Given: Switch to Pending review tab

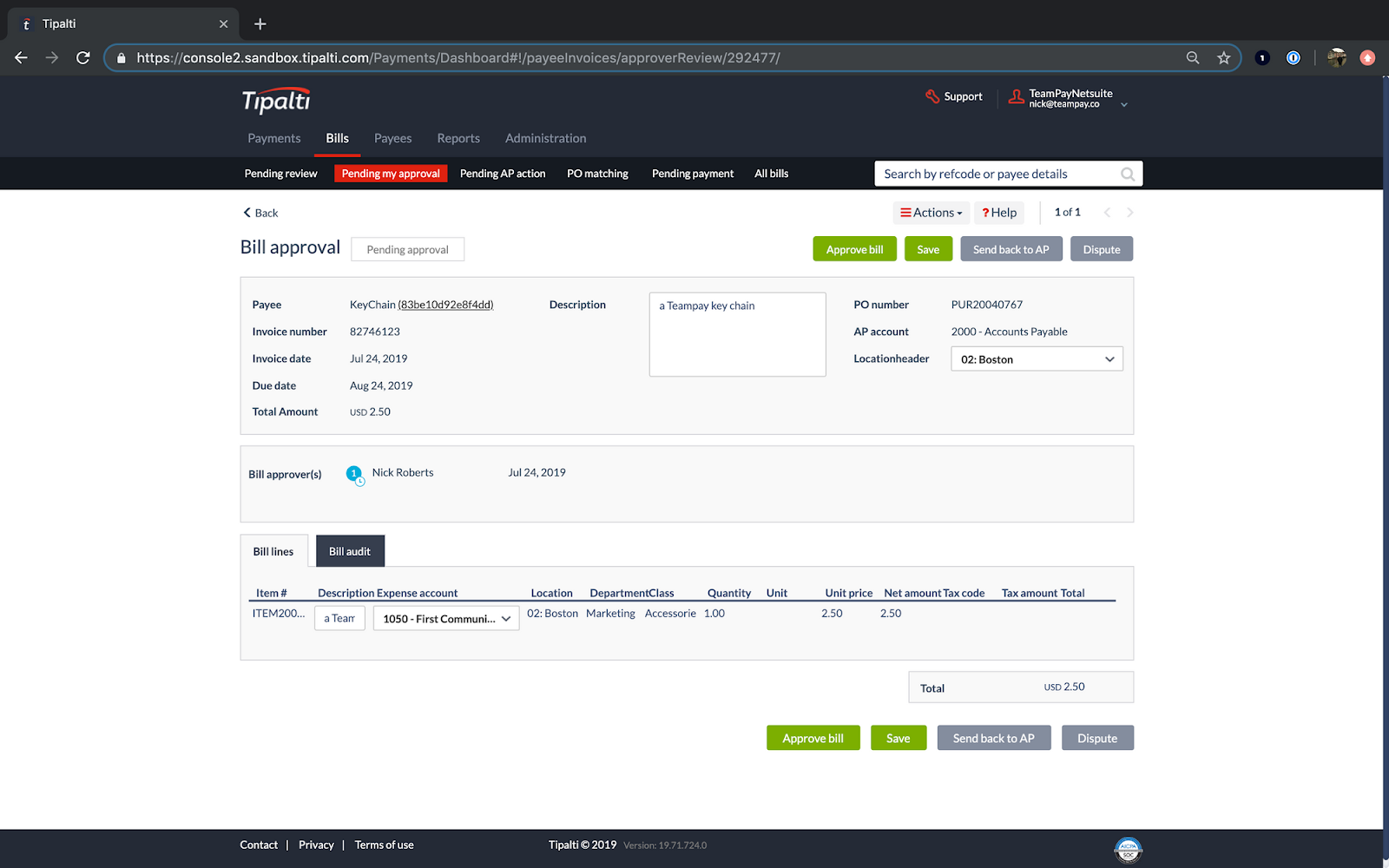Looking at the screenshot, I should (281, 174).
